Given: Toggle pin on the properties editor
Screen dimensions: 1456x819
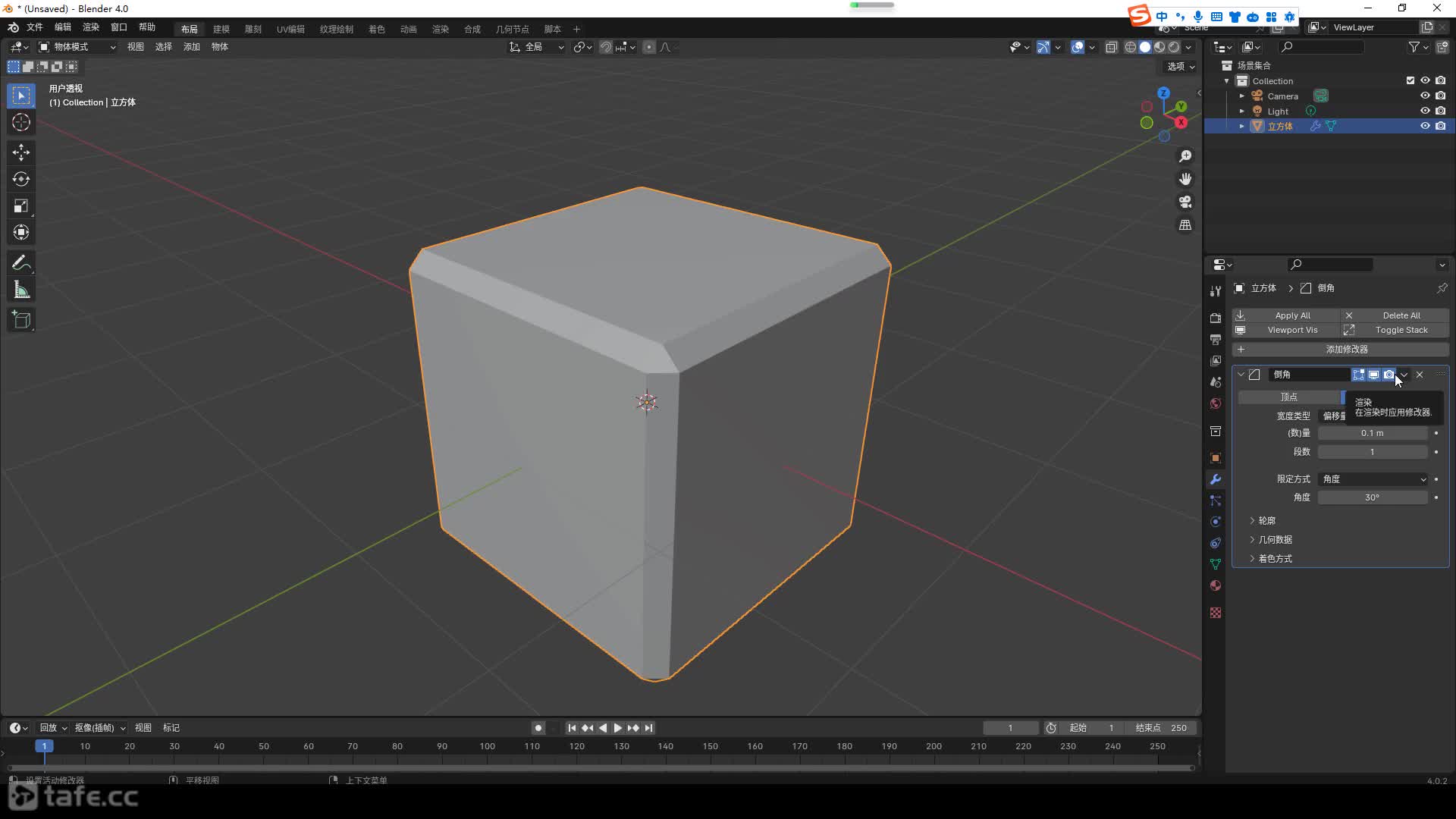Looking at the screenshot, I should 1442,288.
